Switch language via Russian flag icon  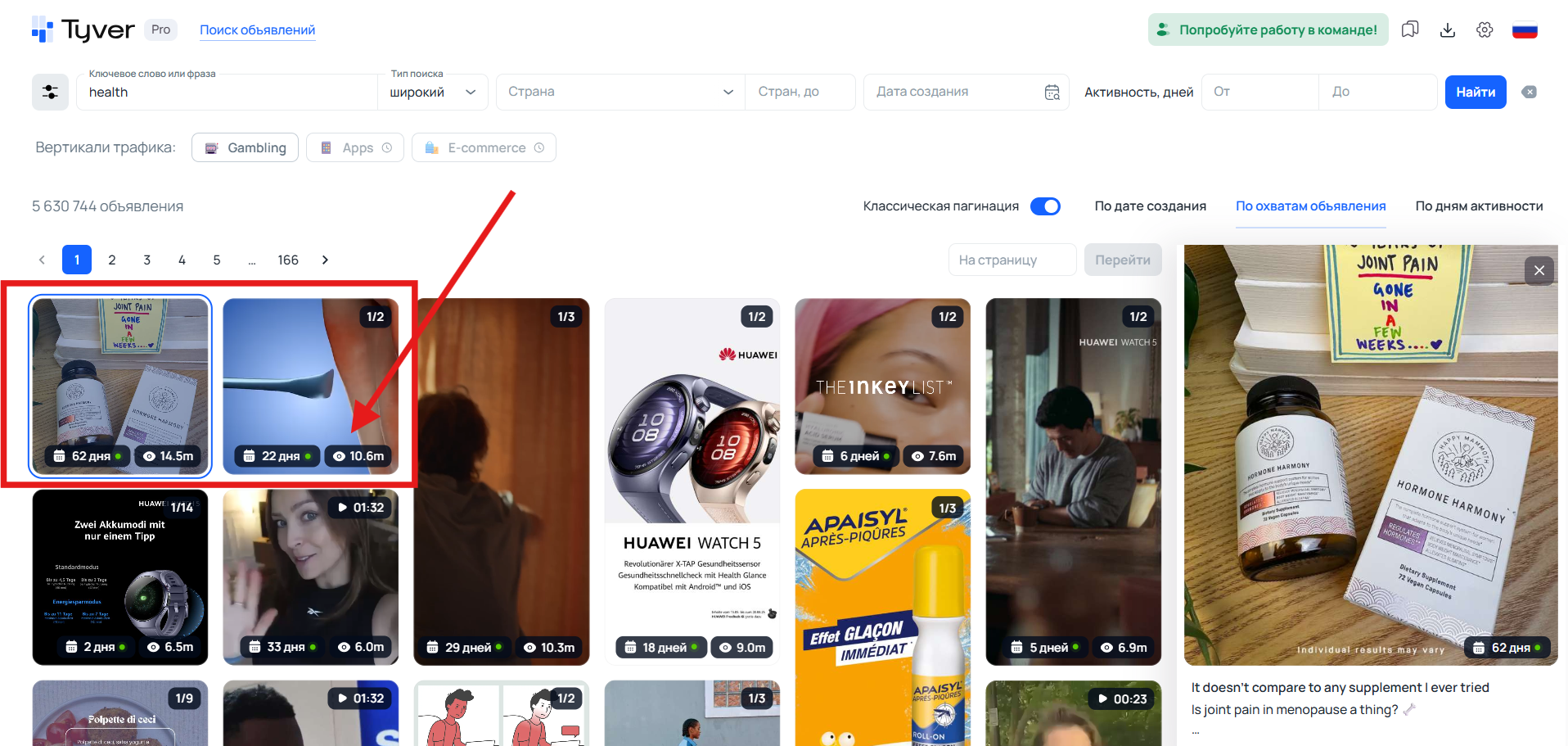click(1524, 30)
